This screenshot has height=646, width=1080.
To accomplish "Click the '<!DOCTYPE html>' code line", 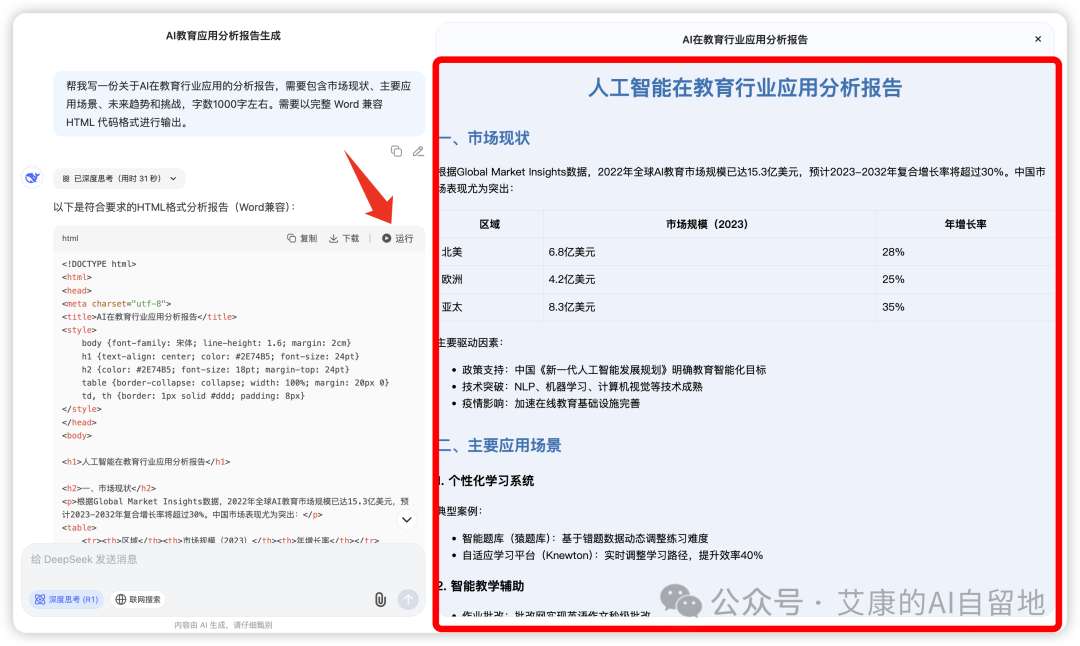I will (x=99, y=264).
